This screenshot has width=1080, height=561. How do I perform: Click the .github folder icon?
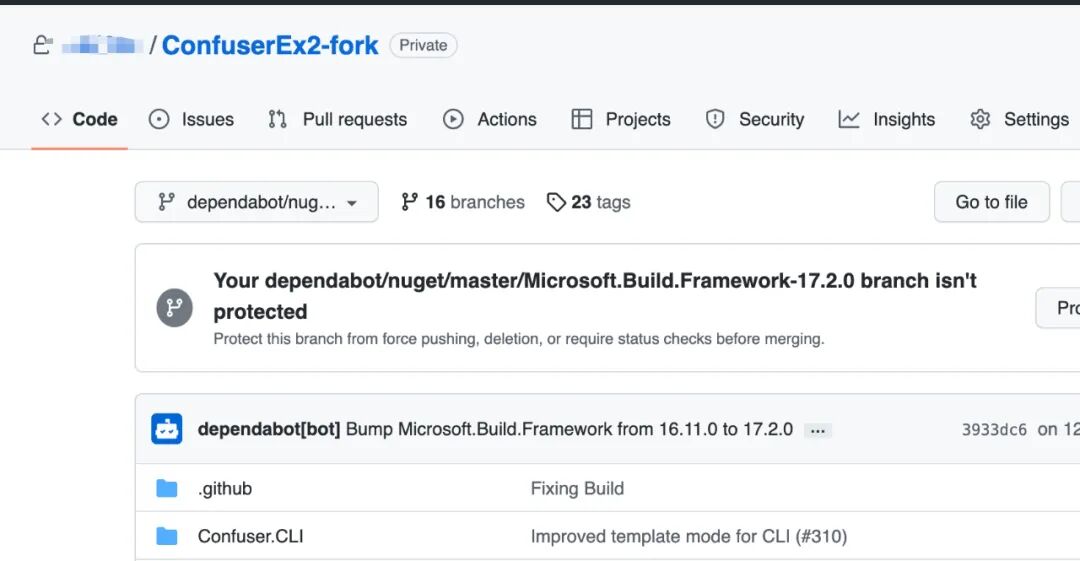coord(167,489)
